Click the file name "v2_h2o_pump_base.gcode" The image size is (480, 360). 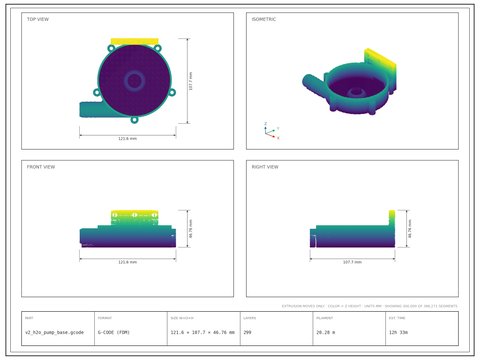coord(54,332)
